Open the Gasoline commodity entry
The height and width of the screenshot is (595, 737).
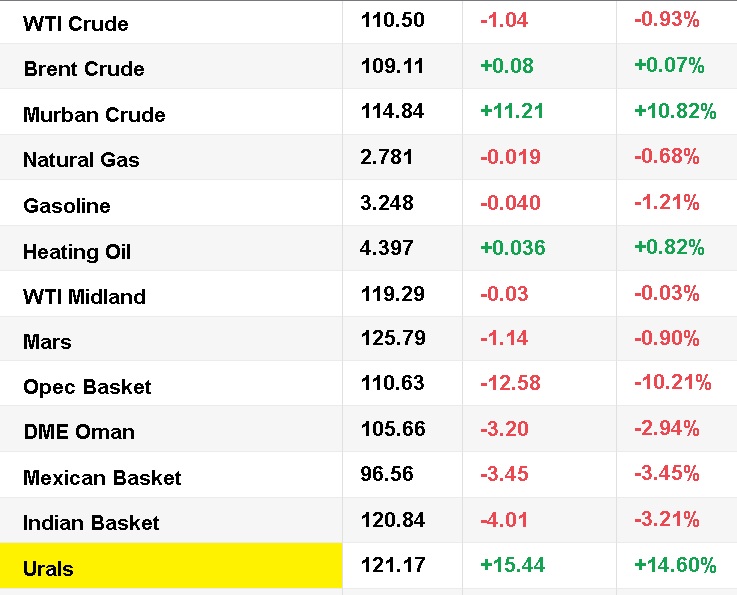pyautogui.click(x=67, y=206)
